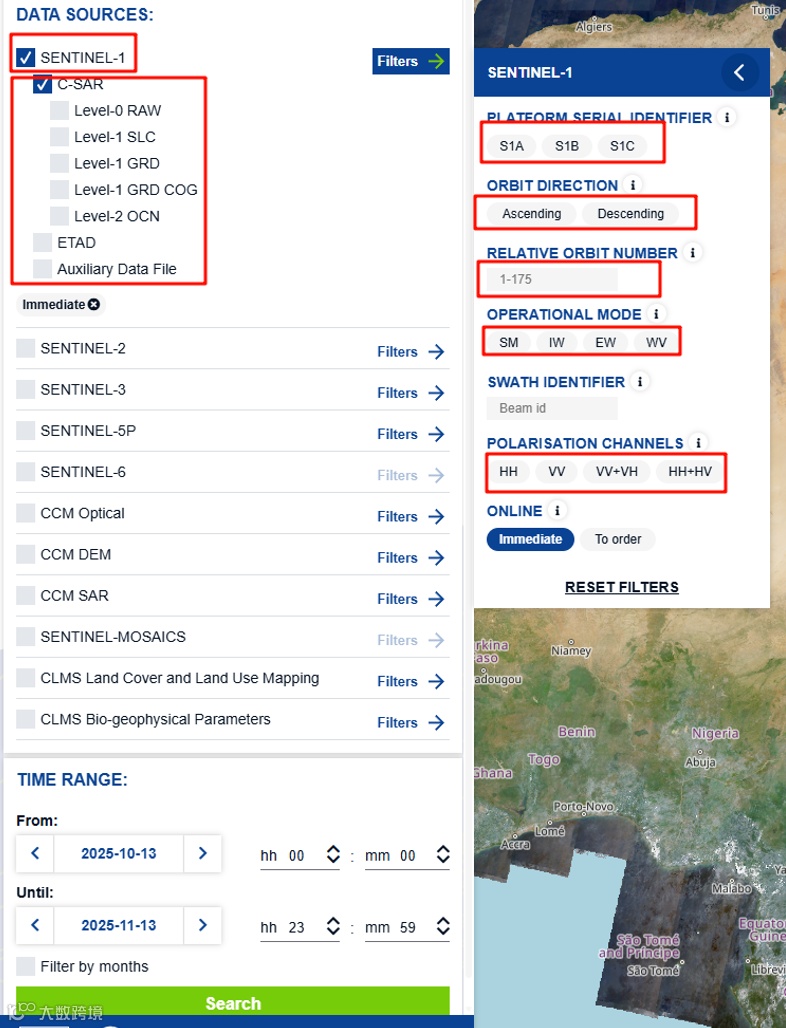Open the highlighted SENTINEL-1 Filters button
The image size is (786, 1028).
click(x=411, y=61)
